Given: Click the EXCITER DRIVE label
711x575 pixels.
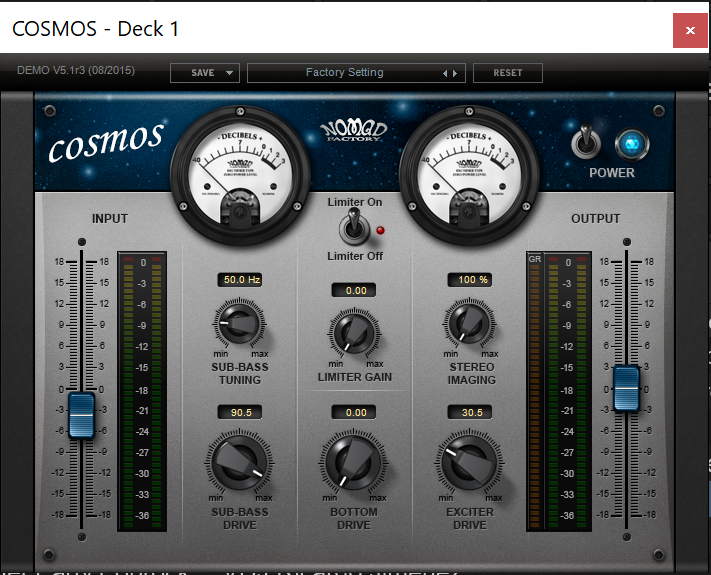Looking at the screenshot, I should click(470, 518).
